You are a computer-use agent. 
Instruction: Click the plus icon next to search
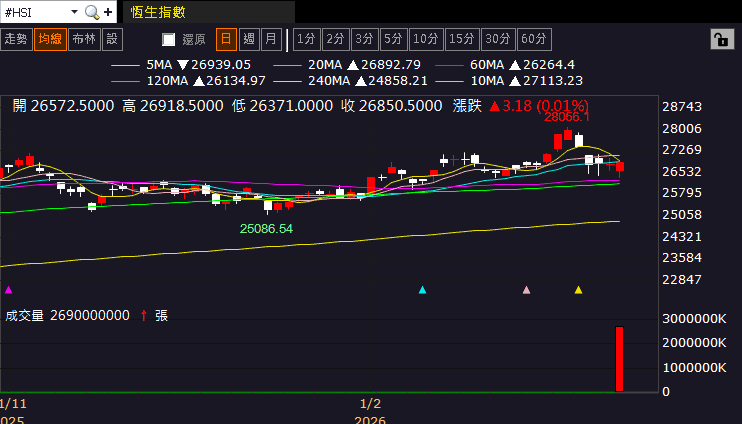pyautogui.click(x=106, y=12)
